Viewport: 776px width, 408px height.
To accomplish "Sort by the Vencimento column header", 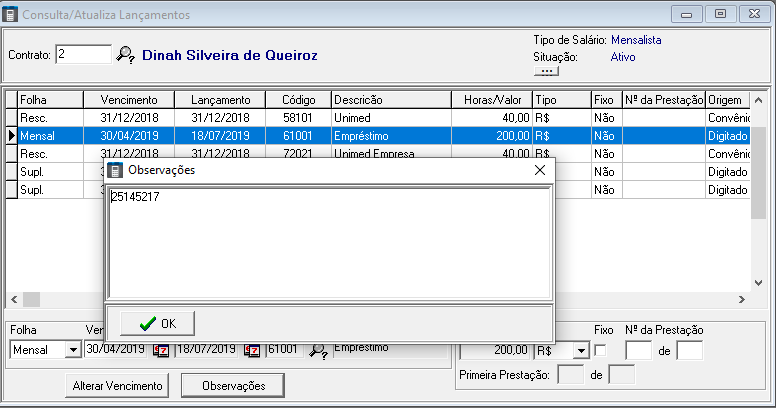I will pyautogui.click(x=130, y=100).
